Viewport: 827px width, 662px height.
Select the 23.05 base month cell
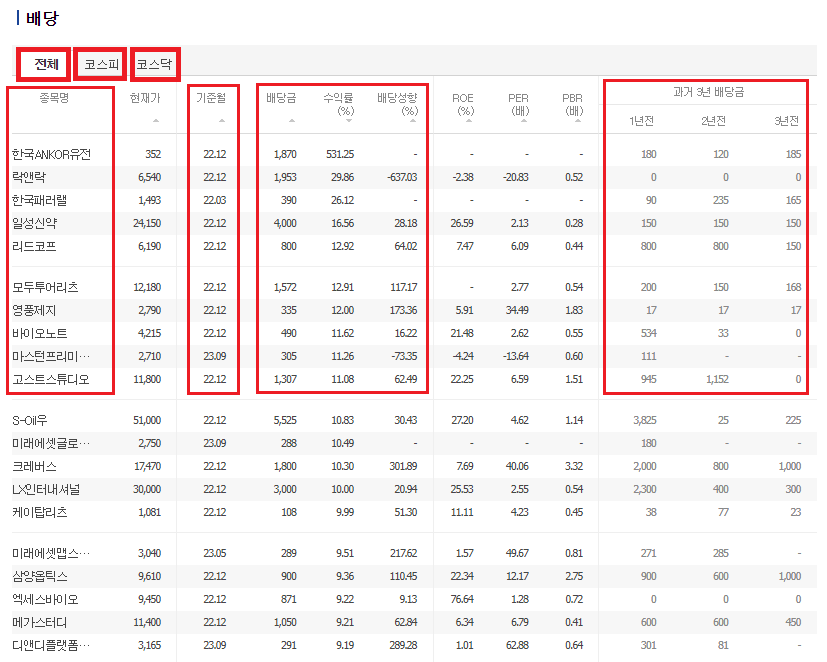pyautogui.click(x=215, y=553)
